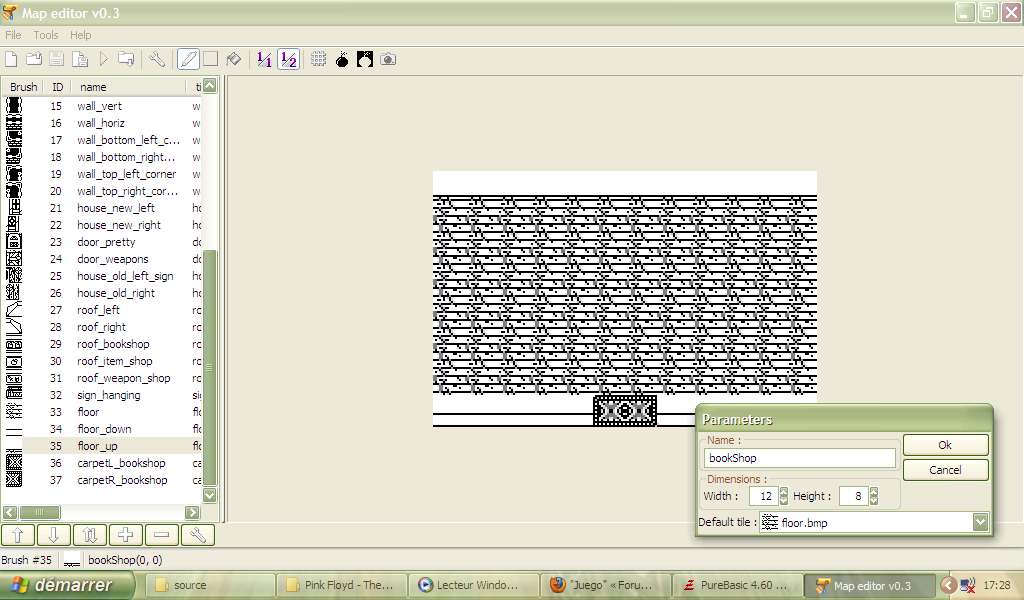
Task: Click Cancel in Parameters dialog
Action: [x=945, y=470]
